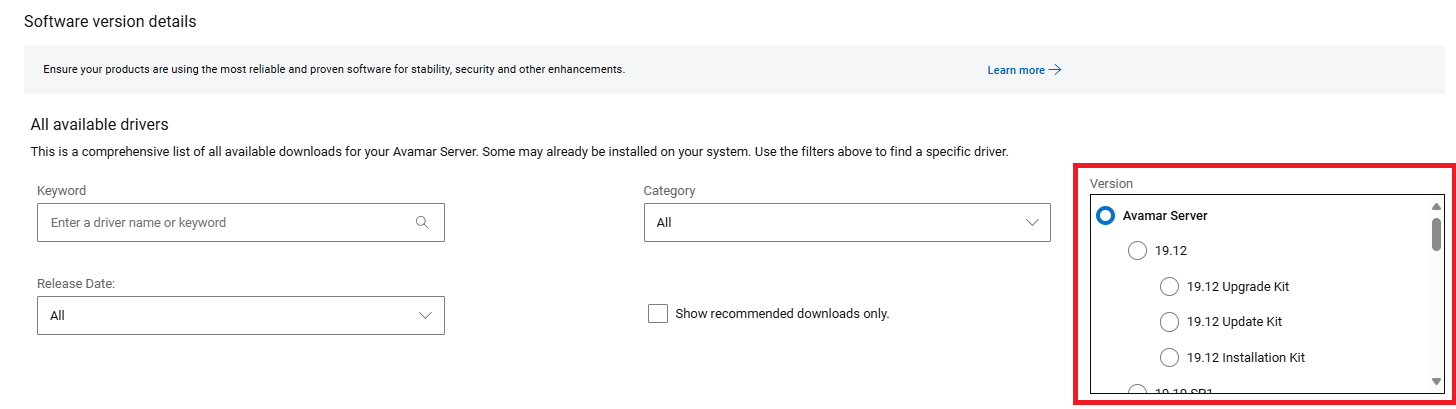This screenshot has width=1456, height=409.
Task: Click the Version list scroll-down arrow
Action: pyautogui.click(x=1436, y=381)
